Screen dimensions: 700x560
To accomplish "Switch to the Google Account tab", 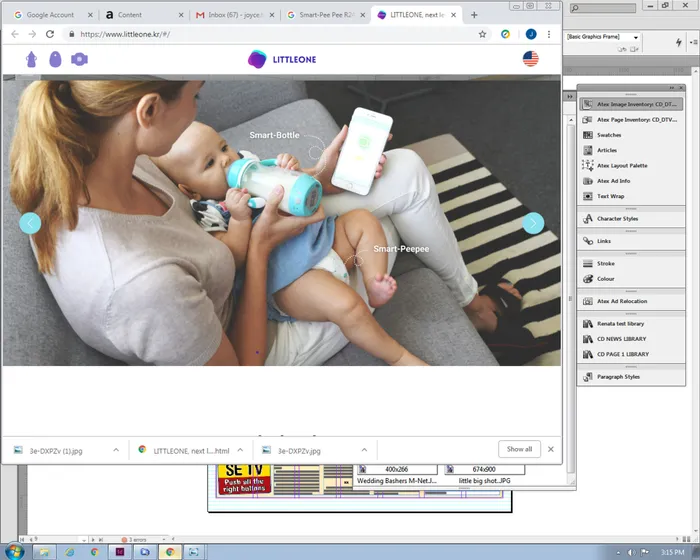I will tap(50, 15).
